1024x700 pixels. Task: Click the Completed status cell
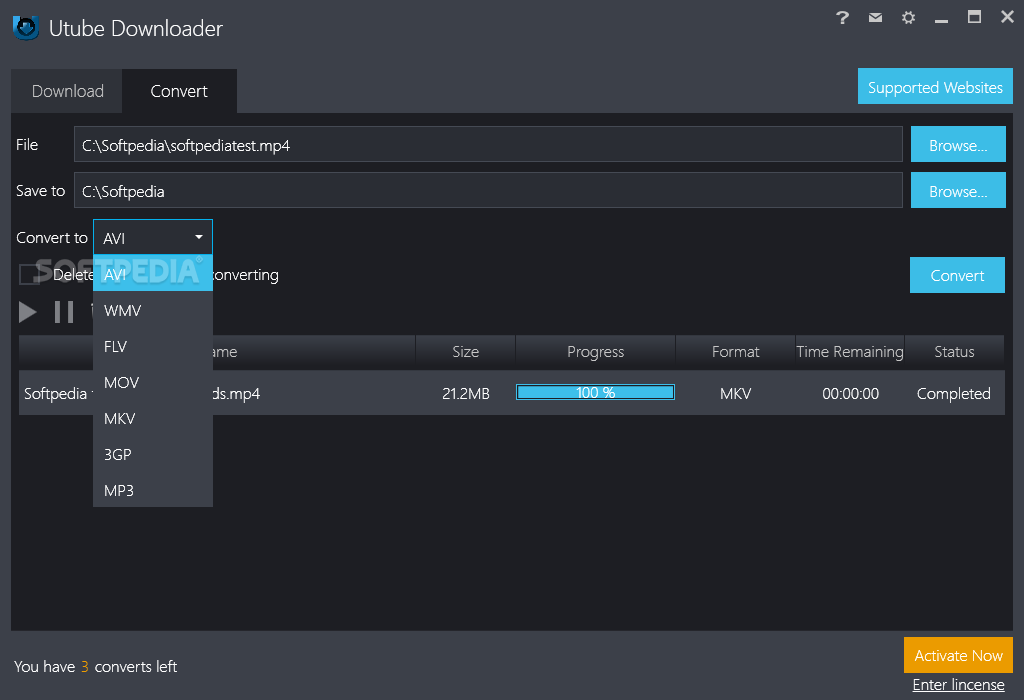pyautogui.click(x=953, y=394)
